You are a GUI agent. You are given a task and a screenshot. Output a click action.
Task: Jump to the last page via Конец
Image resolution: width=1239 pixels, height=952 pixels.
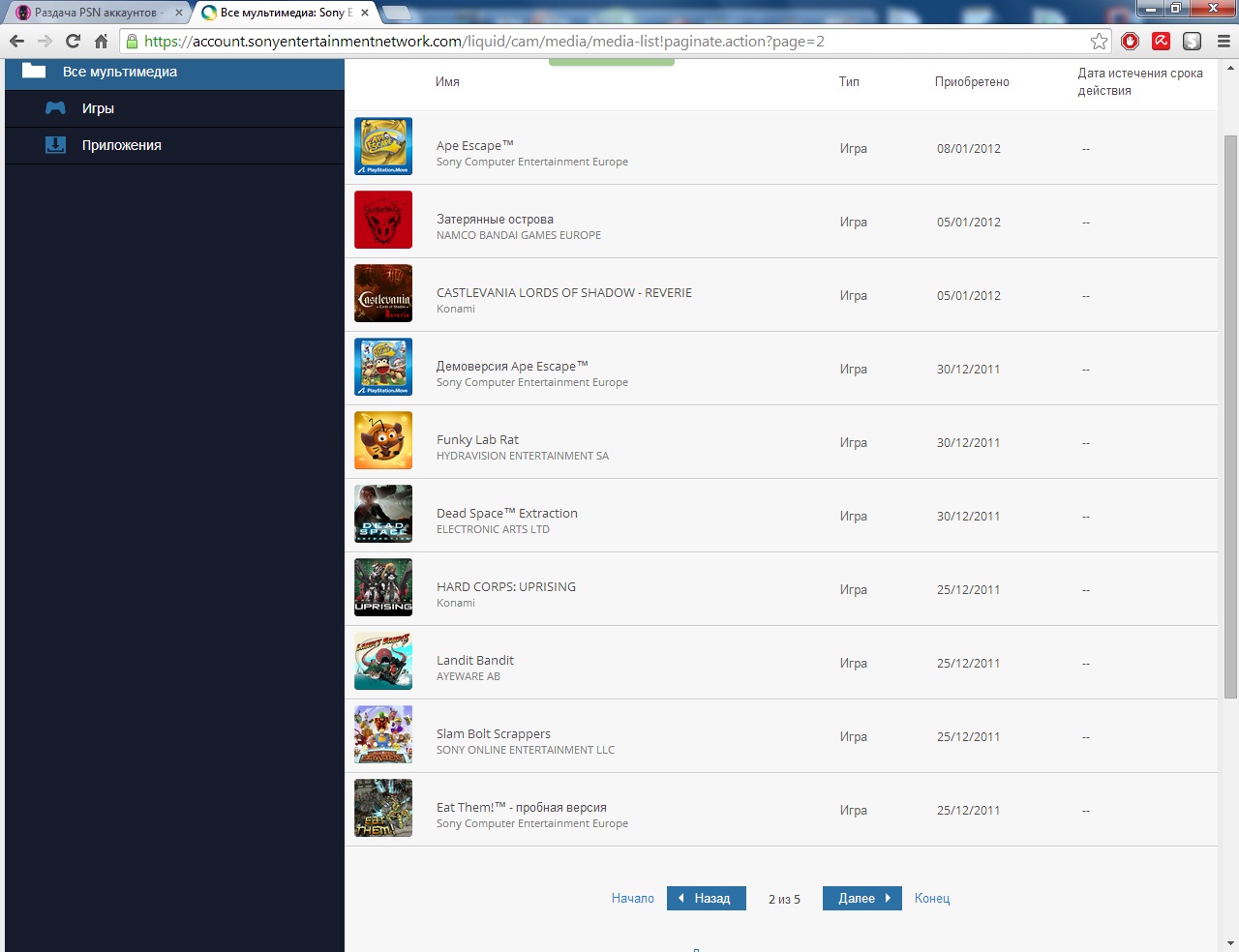(x=932, y=899)
